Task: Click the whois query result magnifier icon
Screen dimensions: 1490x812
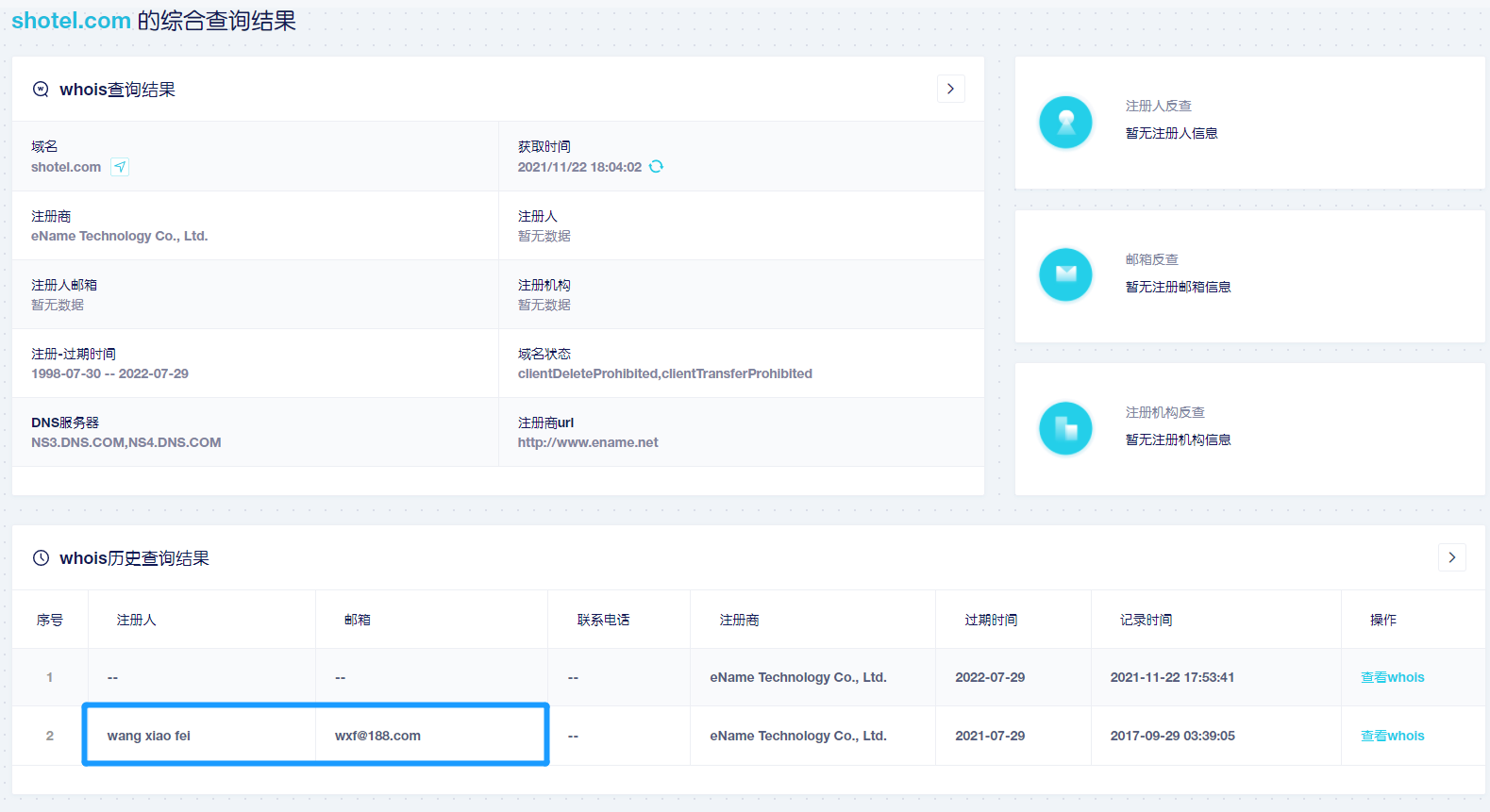Action: tap(41, 90)
